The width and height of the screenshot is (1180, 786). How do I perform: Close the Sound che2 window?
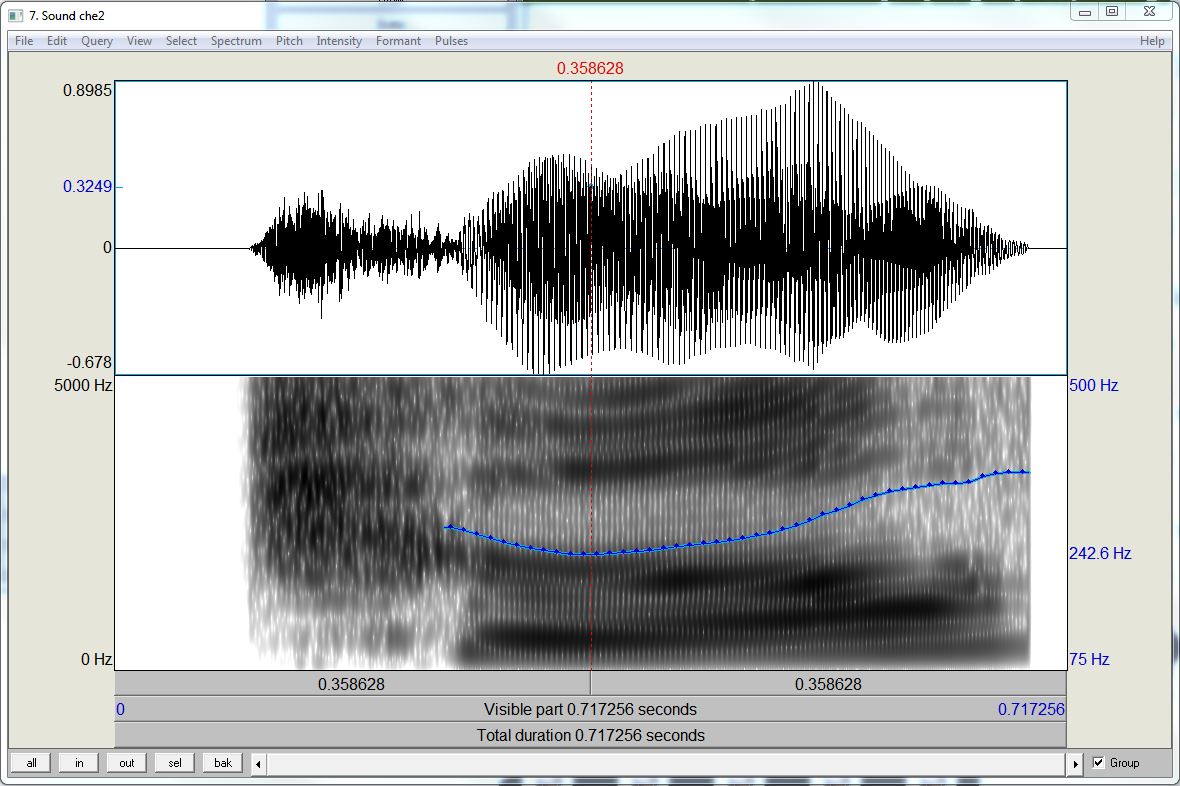tap(1149, 11)
